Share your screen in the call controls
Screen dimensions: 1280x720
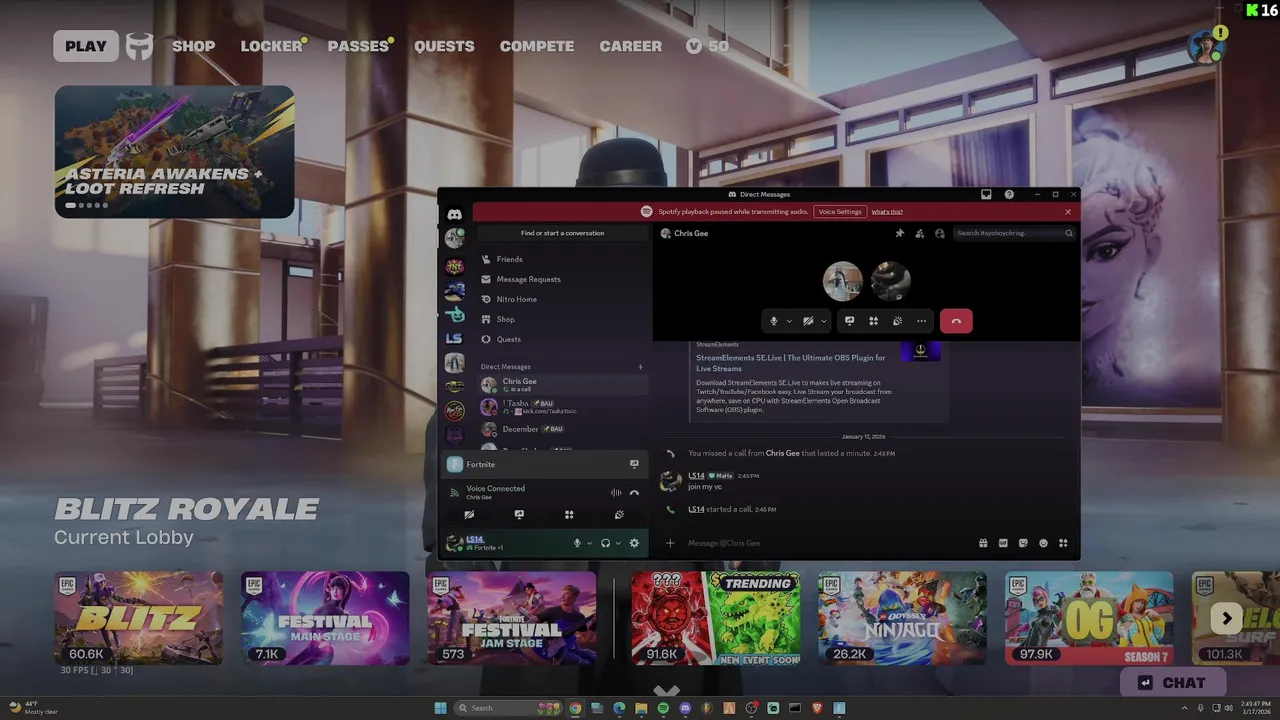coord(849,321)
